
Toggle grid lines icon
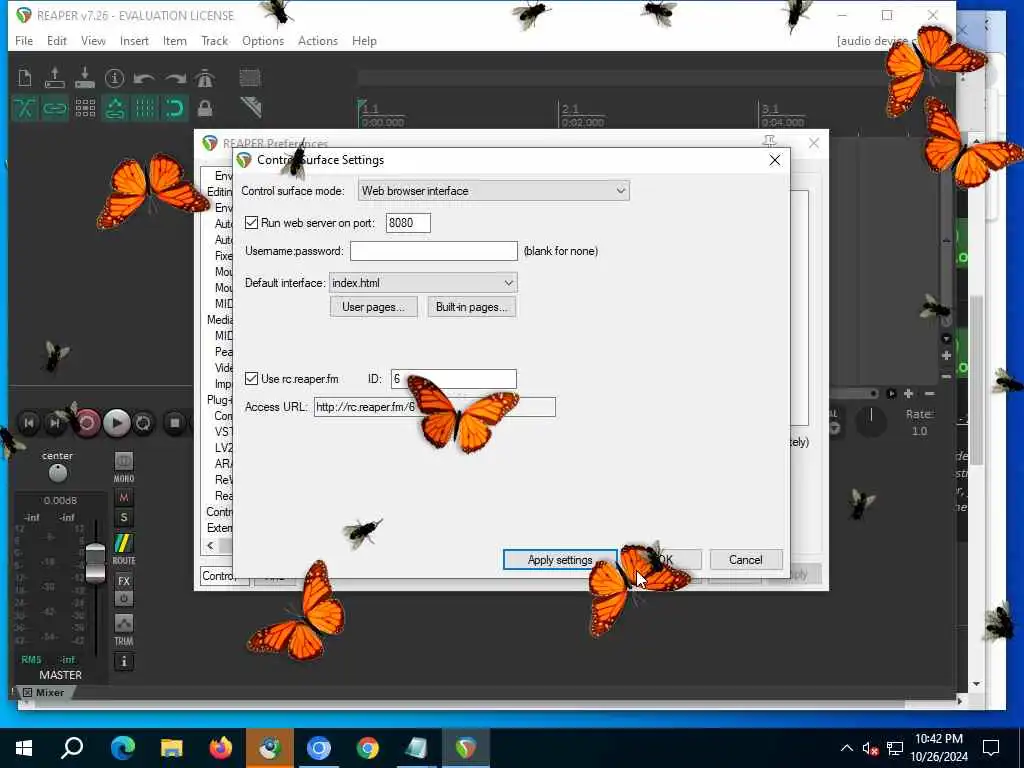tap(145, 108)
